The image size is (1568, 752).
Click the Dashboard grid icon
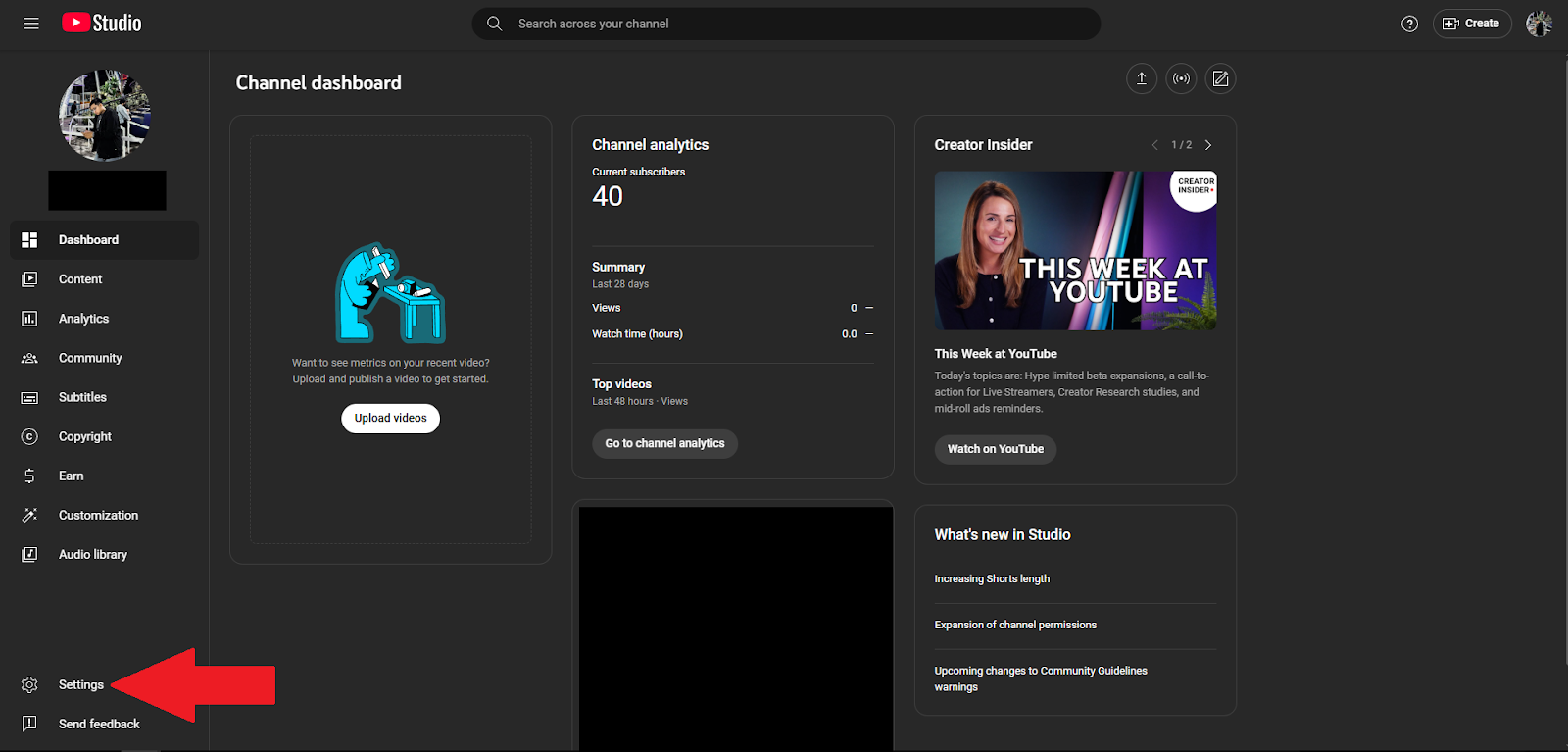[29, 240]
